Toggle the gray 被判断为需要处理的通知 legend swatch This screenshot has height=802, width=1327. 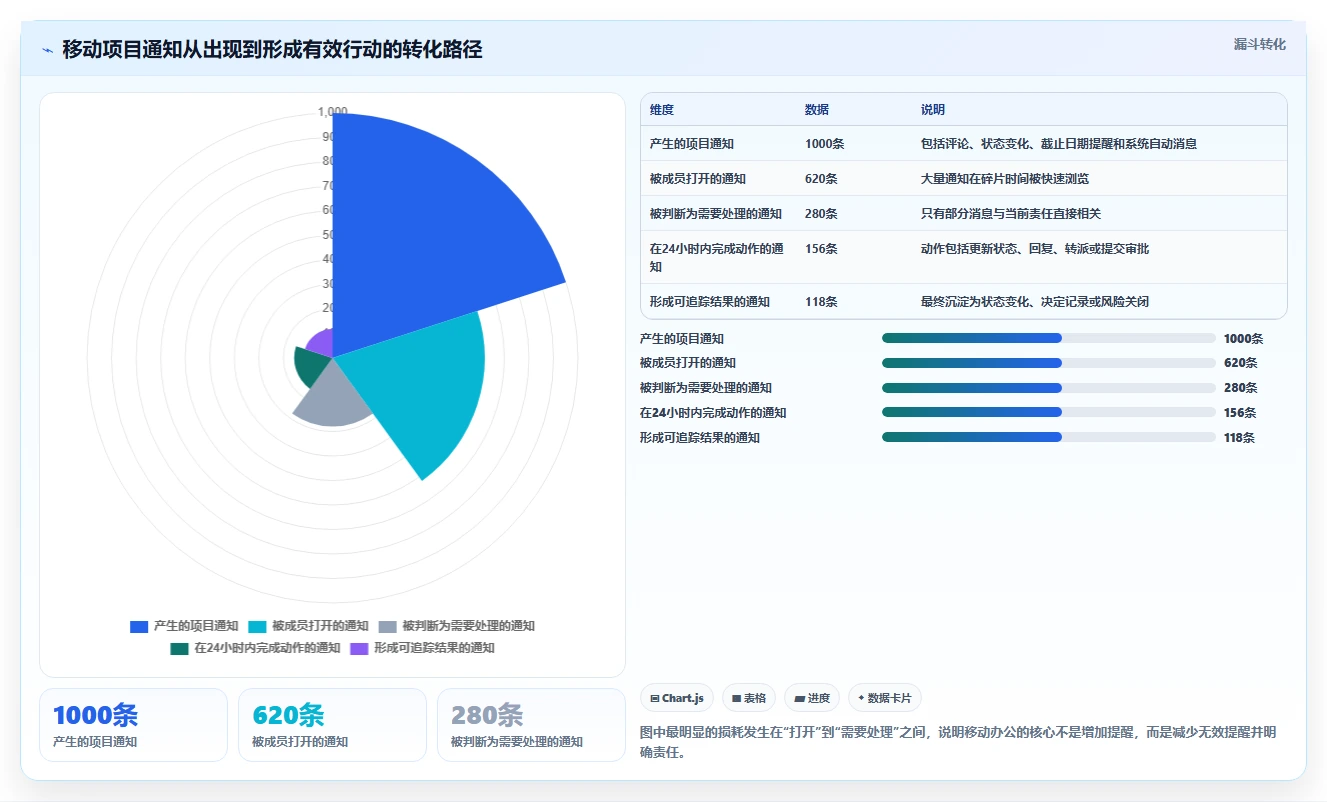(x=387, y=626)
